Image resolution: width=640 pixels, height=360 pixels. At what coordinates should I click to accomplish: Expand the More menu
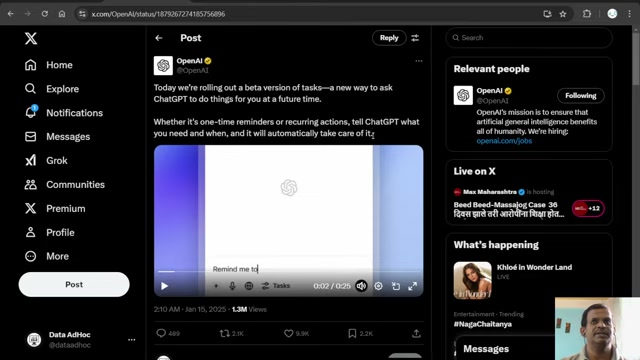coord(47,256)
